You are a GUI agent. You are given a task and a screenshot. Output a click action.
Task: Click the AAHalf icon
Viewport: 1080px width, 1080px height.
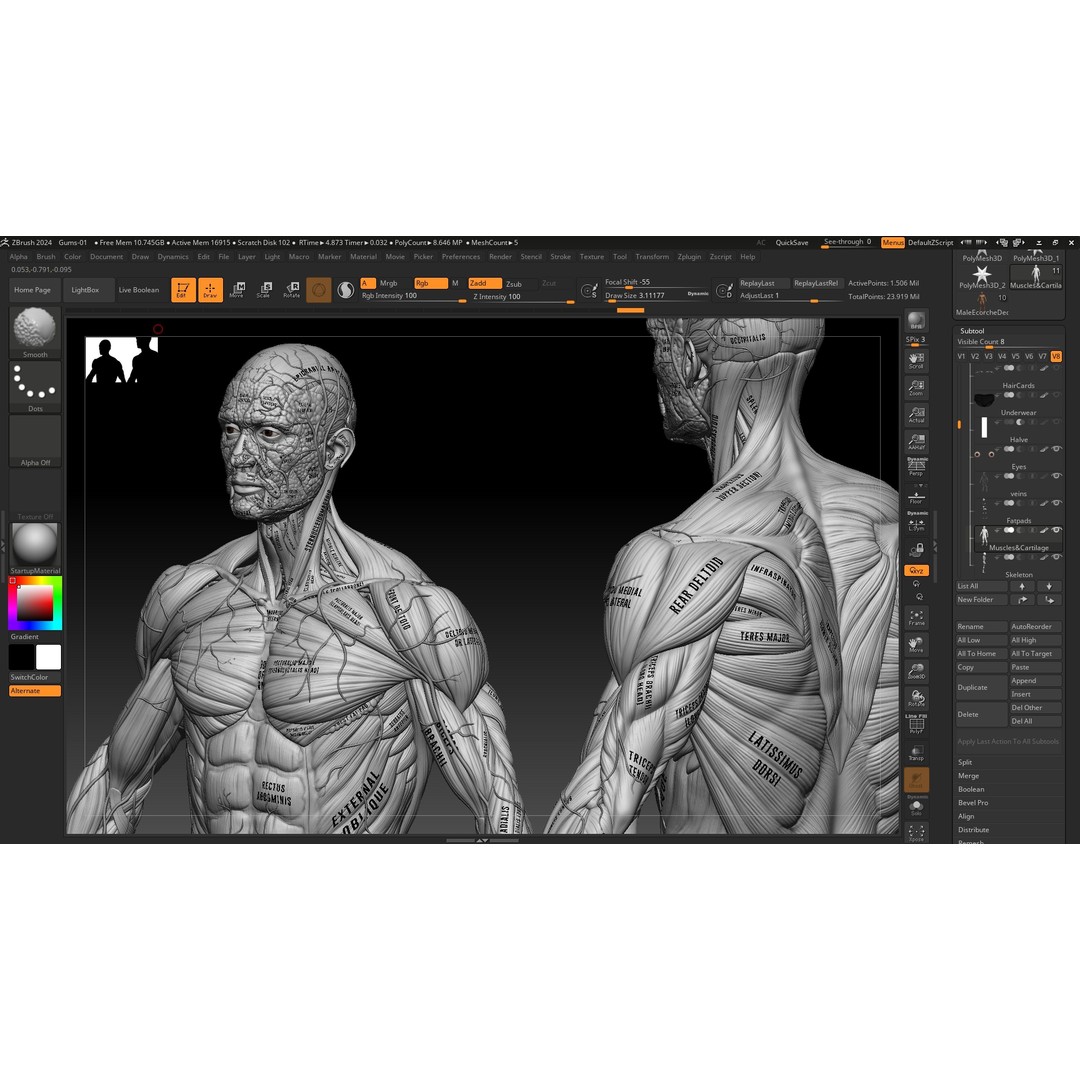[916, 441]
